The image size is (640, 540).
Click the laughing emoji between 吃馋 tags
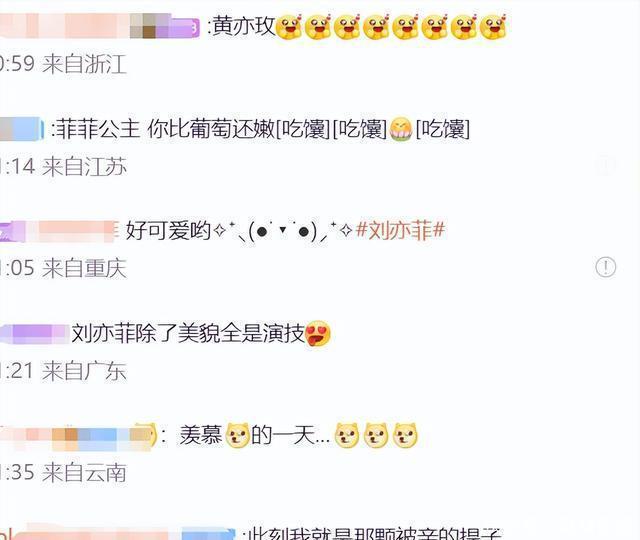pyautogui.click(x=401, y=129)
